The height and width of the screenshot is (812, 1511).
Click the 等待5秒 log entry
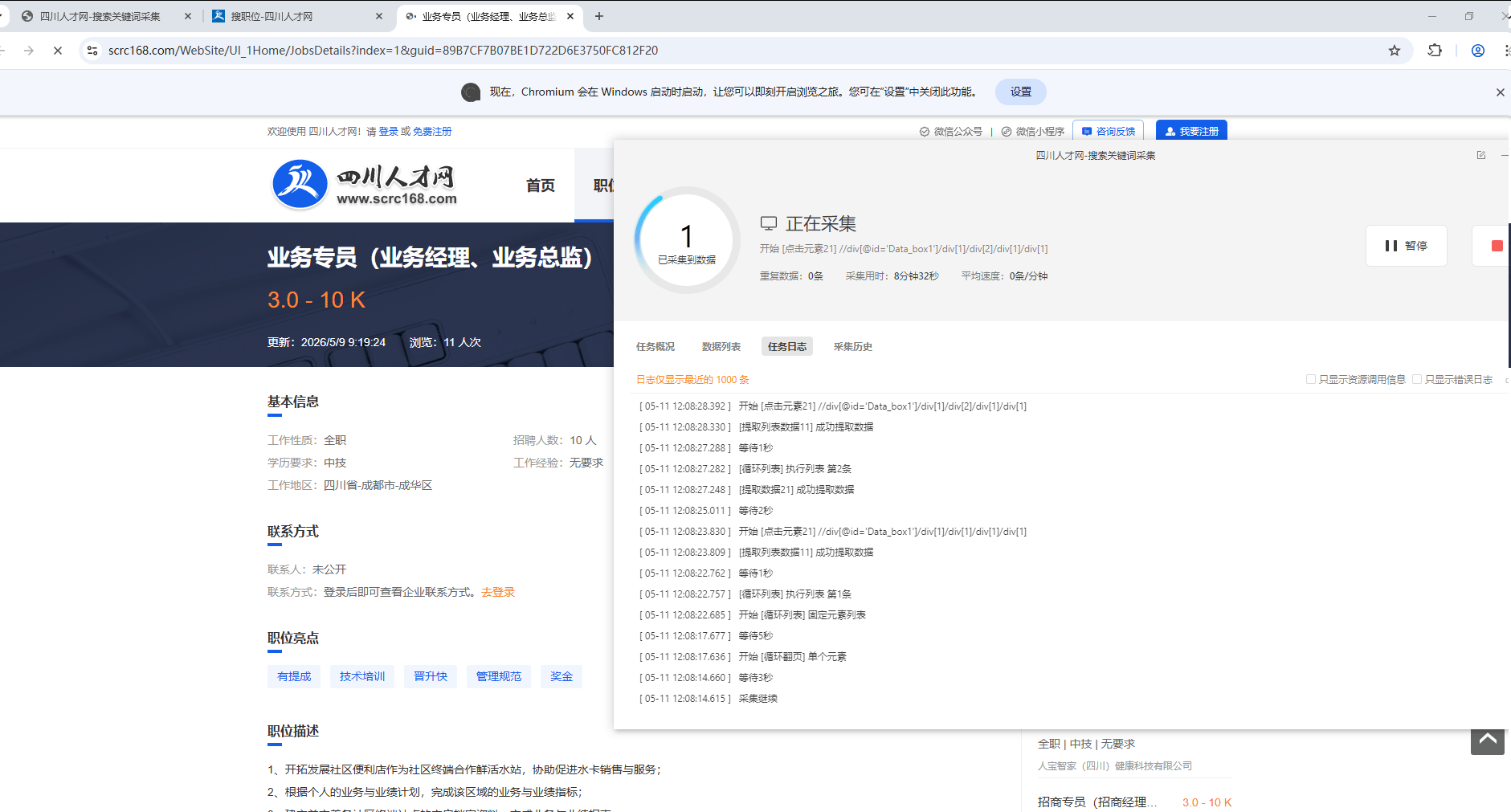[756, 636]
